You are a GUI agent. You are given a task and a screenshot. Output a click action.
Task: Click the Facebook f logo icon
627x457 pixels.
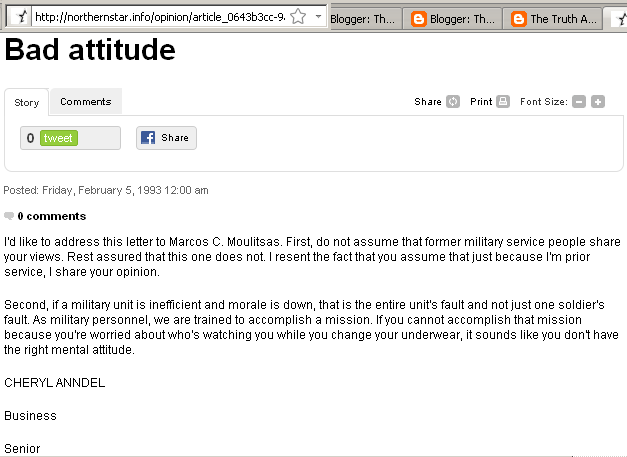point(148,138)
